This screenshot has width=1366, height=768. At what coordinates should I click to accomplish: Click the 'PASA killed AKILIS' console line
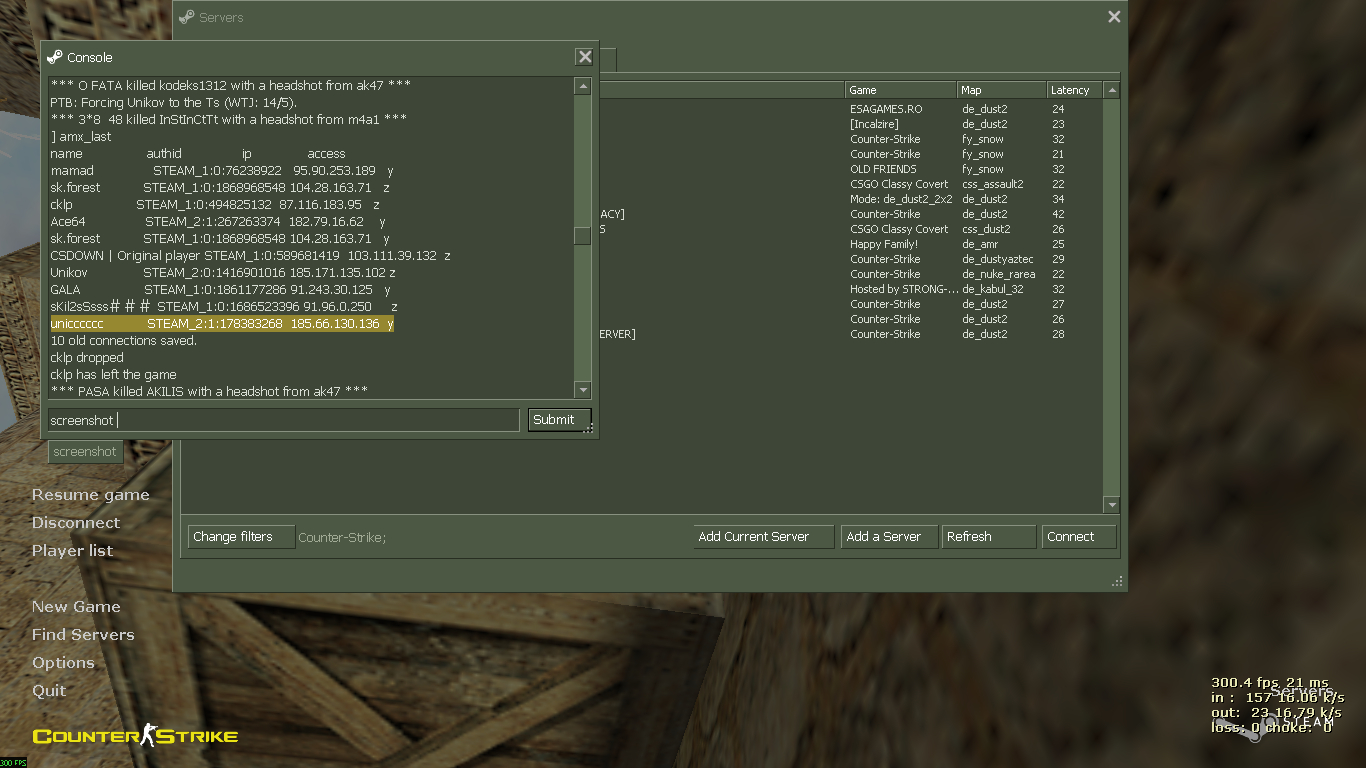point(209,392)
